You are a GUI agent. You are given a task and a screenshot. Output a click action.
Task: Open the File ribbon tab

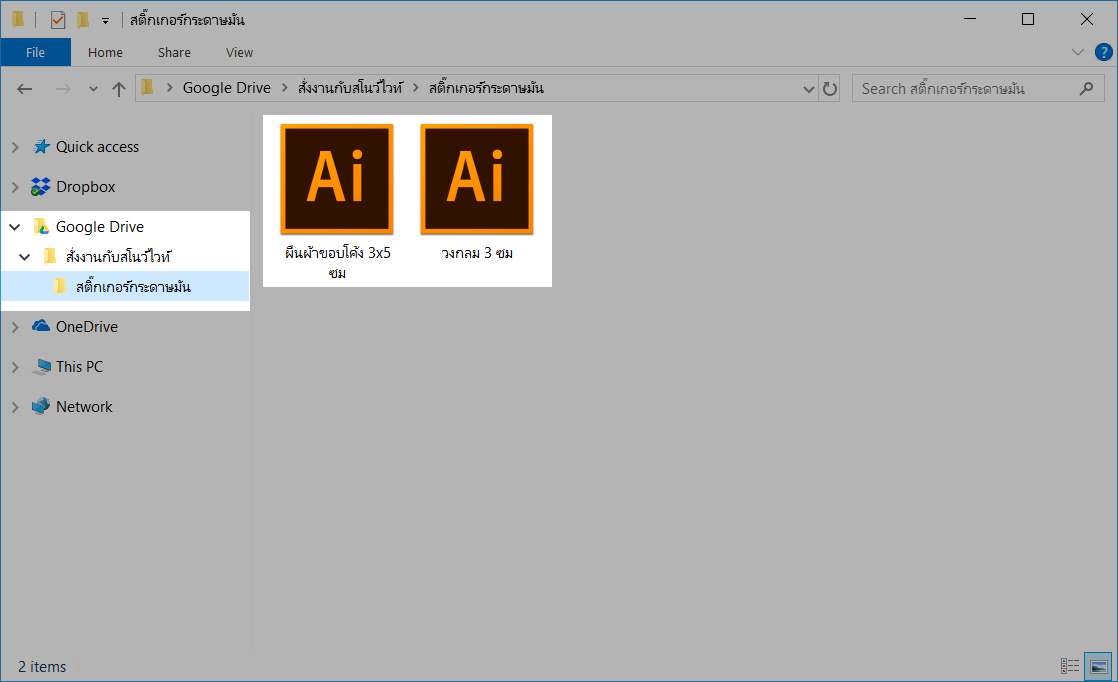coord(36,52)
